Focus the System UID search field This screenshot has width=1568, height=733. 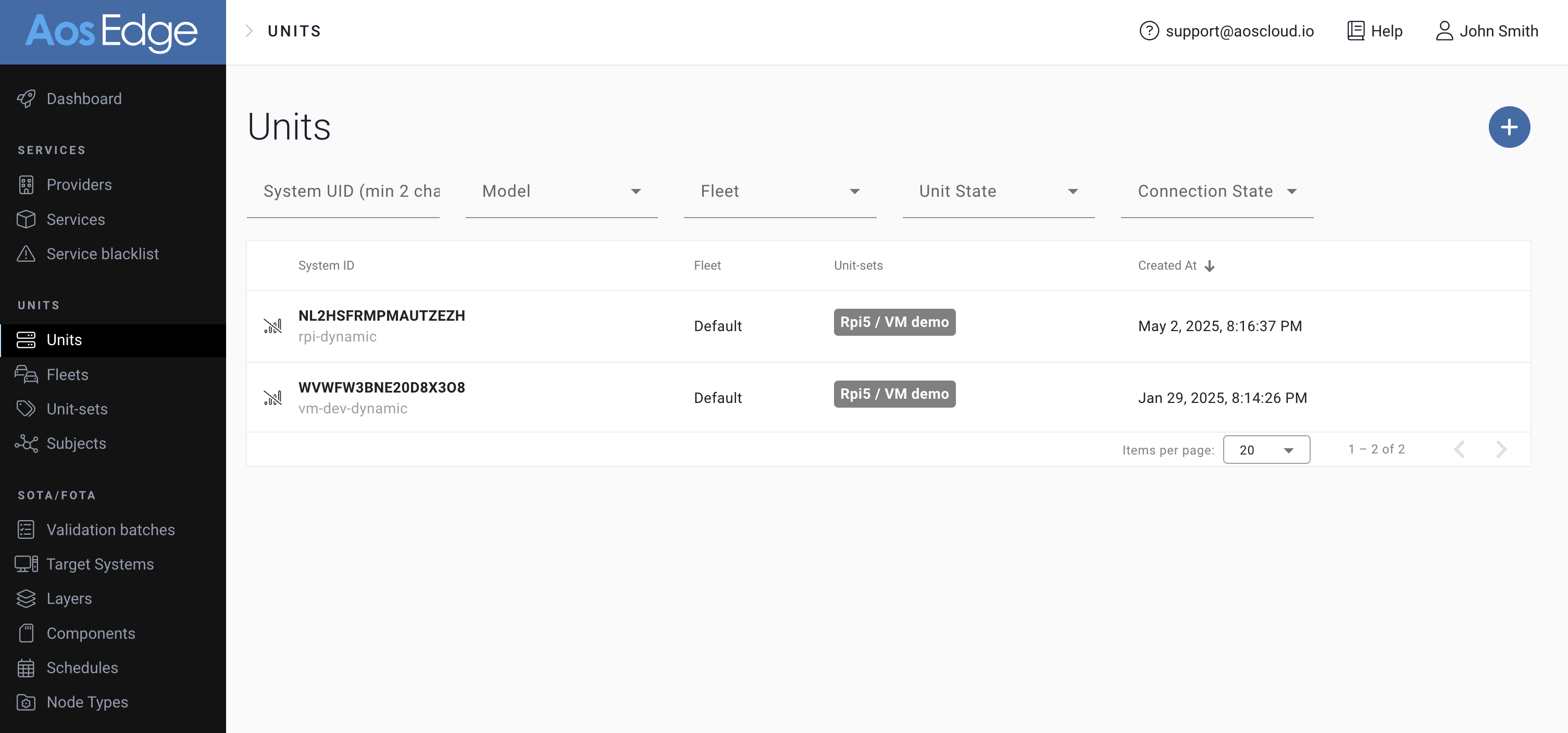click(x=343, y=192)
